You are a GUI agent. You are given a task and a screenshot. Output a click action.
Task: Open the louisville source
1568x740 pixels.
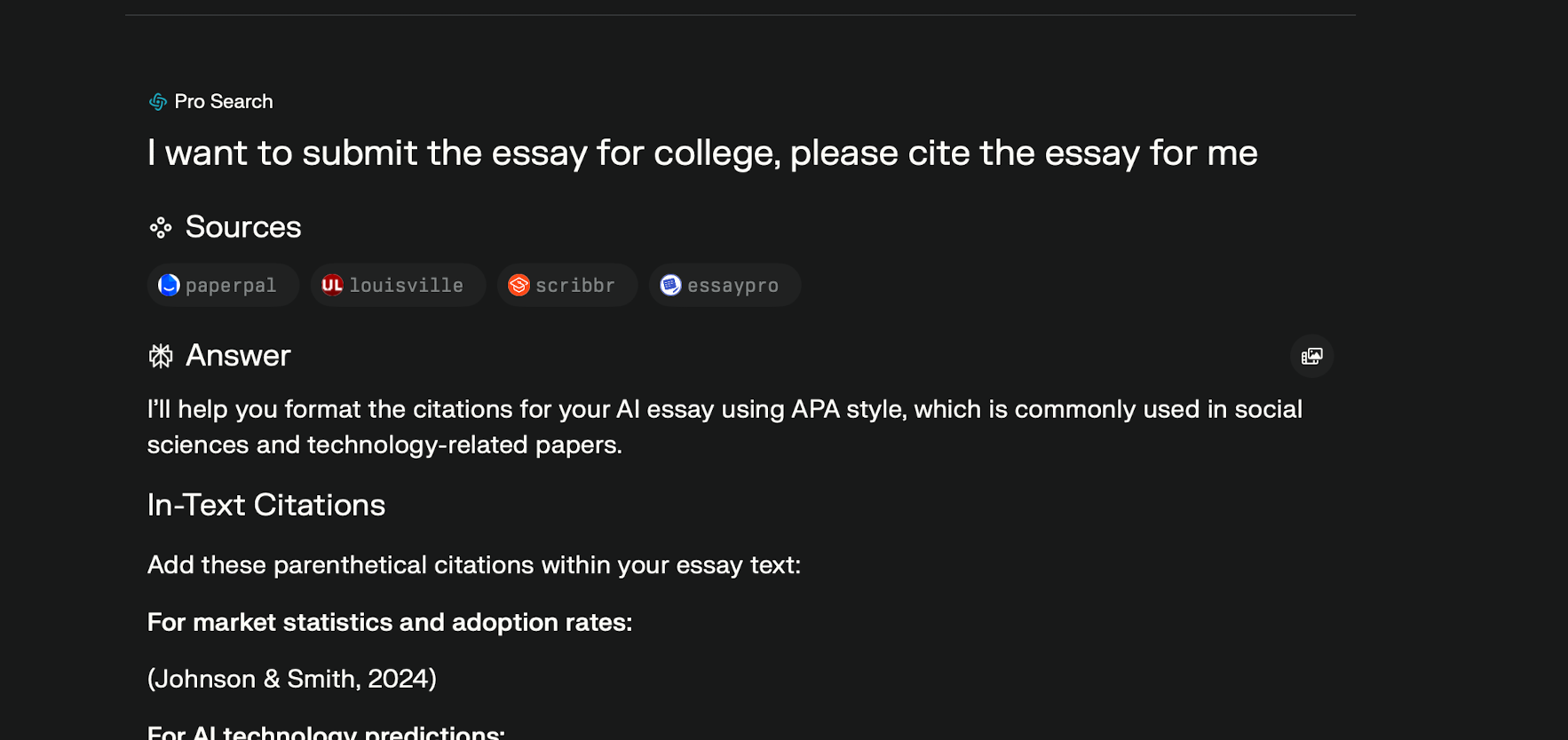click(397, 285)
